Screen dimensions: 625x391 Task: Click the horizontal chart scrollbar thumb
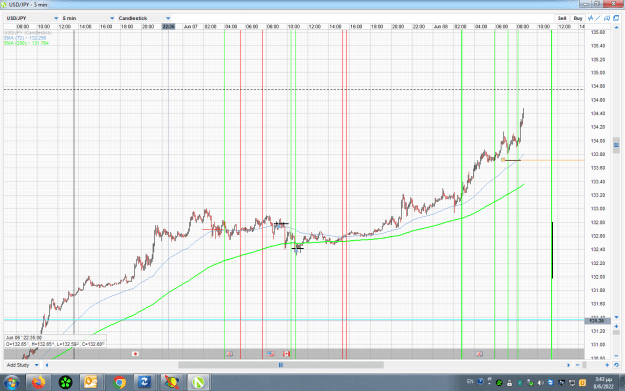281,365
